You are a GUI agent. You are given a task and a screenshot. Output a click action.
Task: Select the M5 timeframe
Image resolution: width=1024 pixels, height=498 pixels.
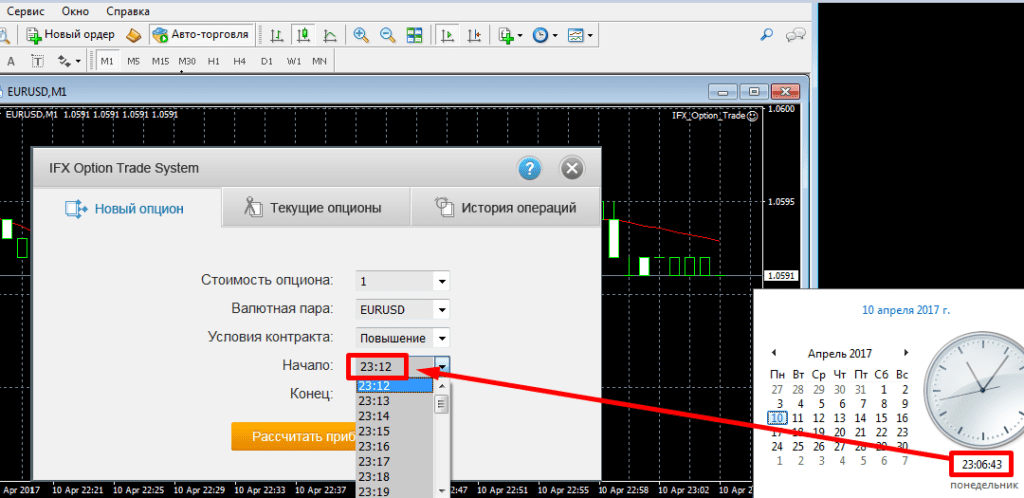pos(133,61)
